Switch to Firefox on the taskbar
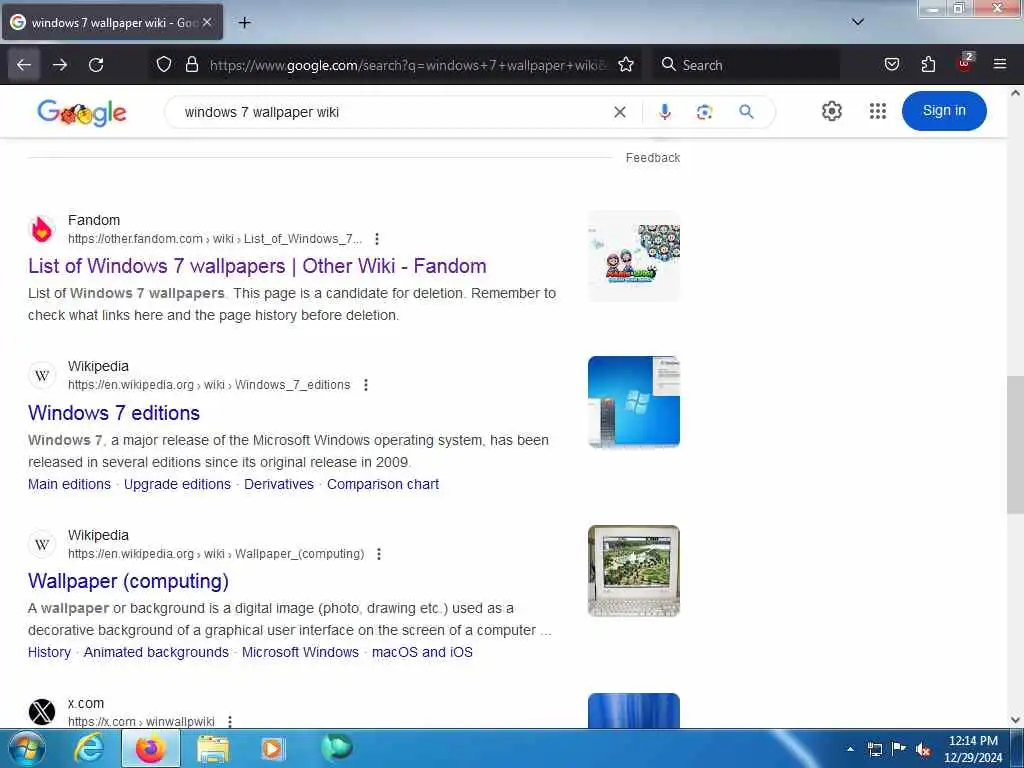This screenshot has width=1024, height=768. click(x=151, y=748)
